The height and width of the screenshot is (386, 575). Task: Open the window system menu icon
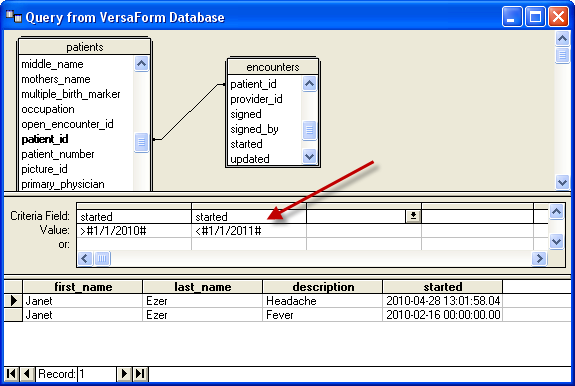[14, 16]
